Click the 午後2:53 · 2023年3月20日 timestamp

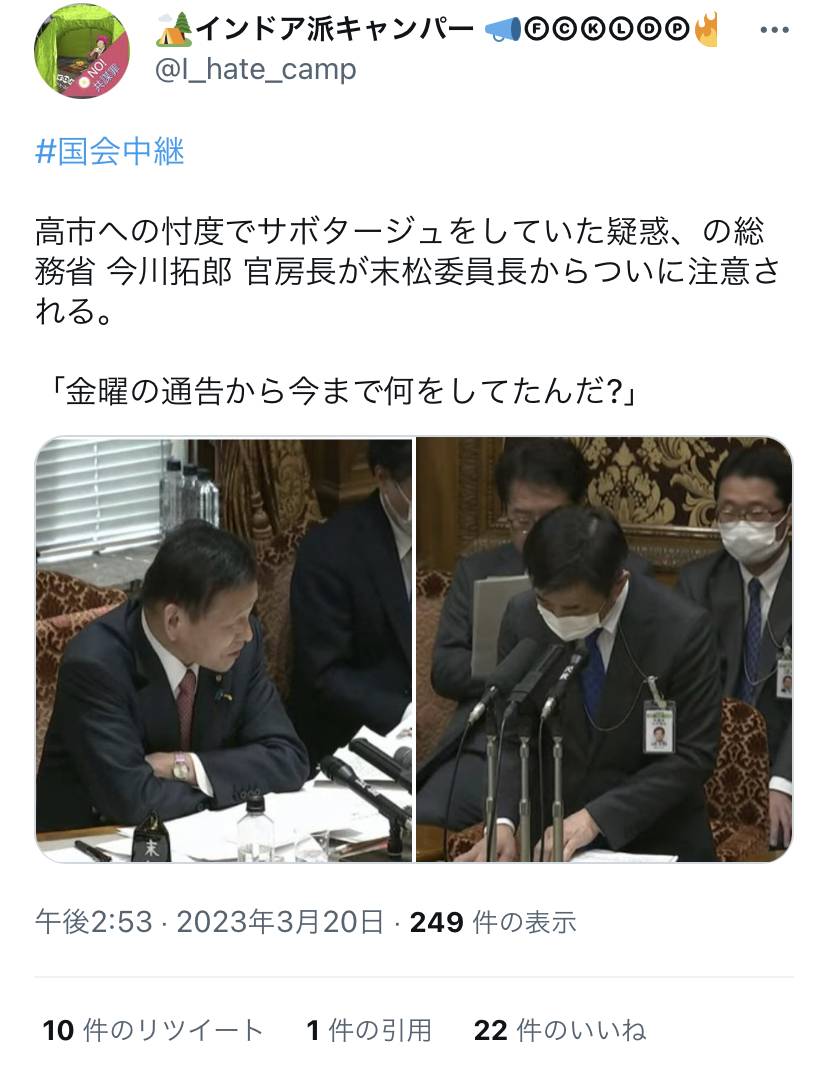coord(210,922)
